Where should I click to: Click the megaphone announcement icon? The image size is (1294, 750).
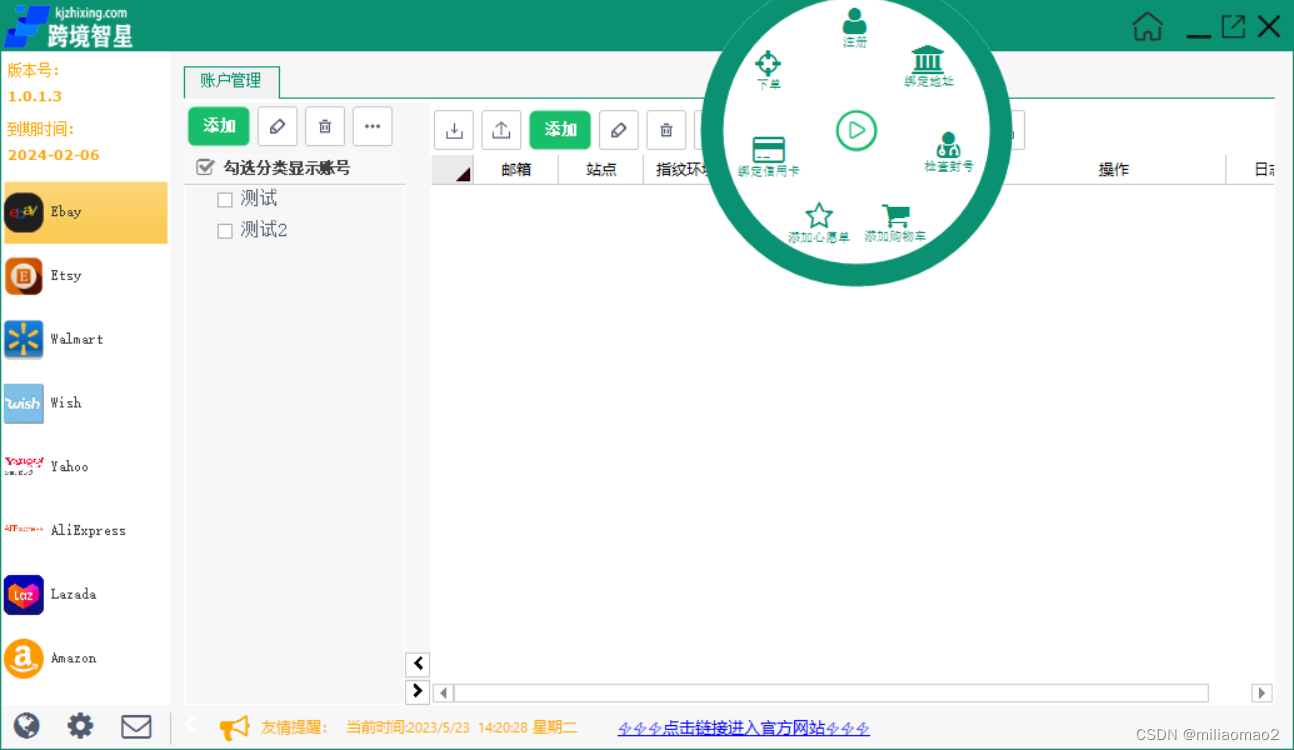tap(234, 727)
